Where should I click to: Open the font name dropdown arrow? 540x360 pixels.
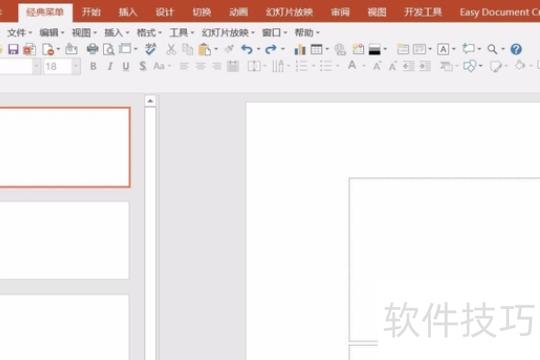click(x=36, y=66)
